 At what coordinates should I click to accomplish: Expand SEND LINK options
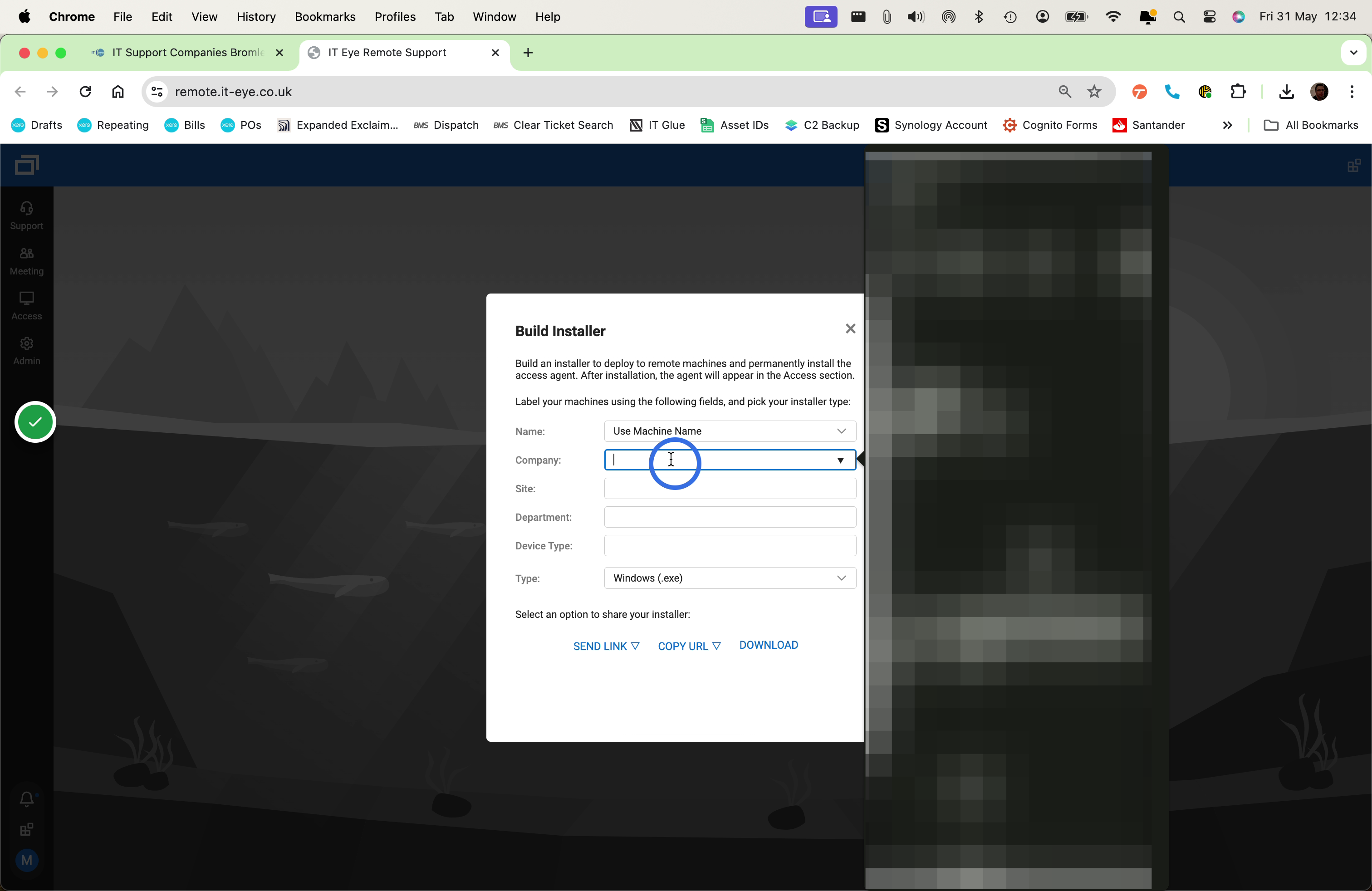[606, 646]
